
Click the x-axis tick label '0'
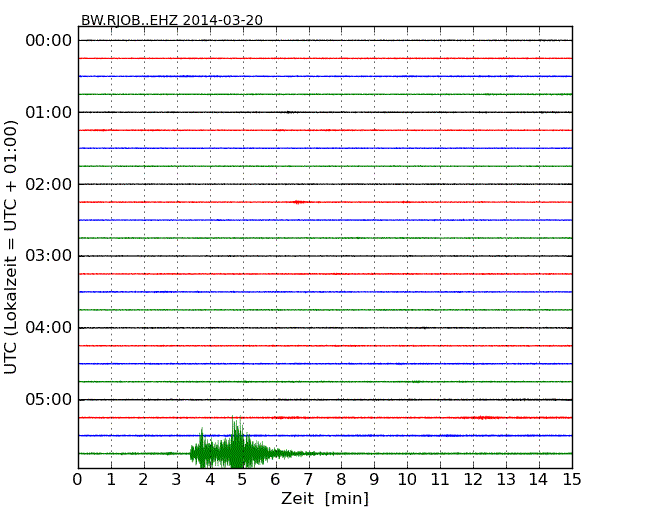pyautogui.click(x=78, y=480)
